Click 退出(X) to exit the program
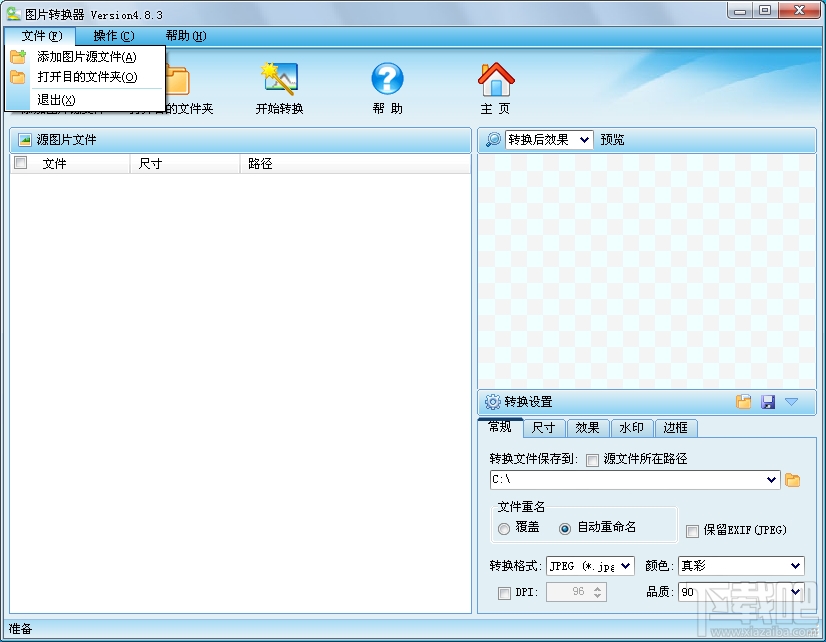The height and width of the screenshot is (642, 826). [55, 100]
